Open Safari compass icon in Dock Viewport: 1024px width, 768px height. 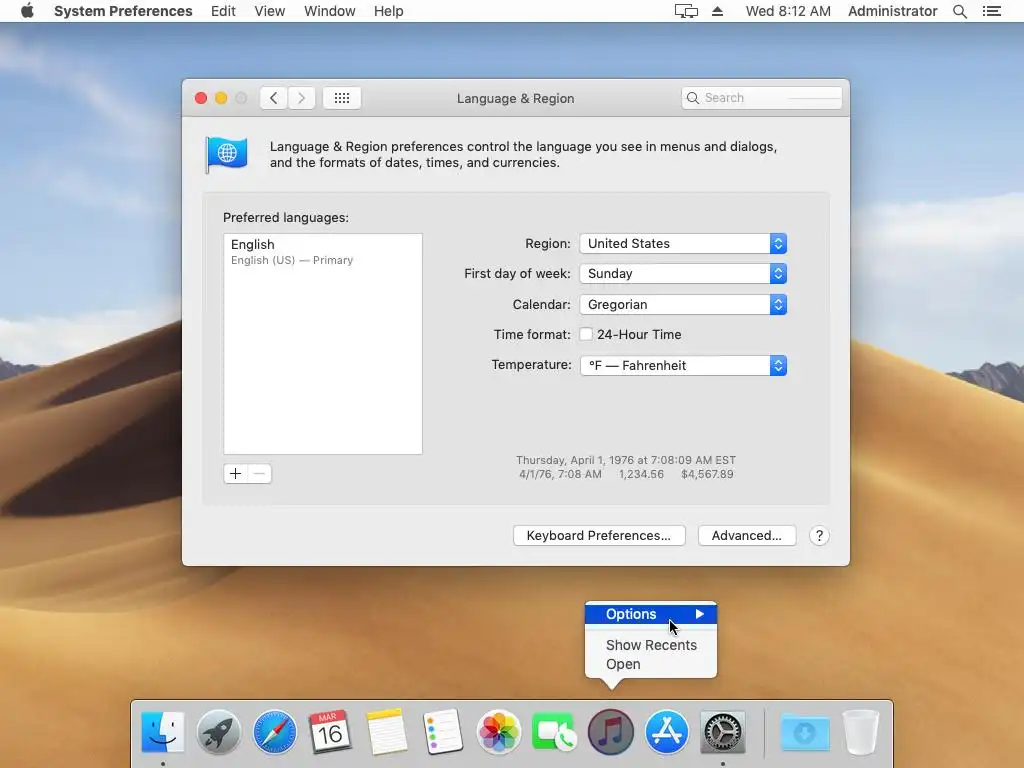(x=275, y=732)
